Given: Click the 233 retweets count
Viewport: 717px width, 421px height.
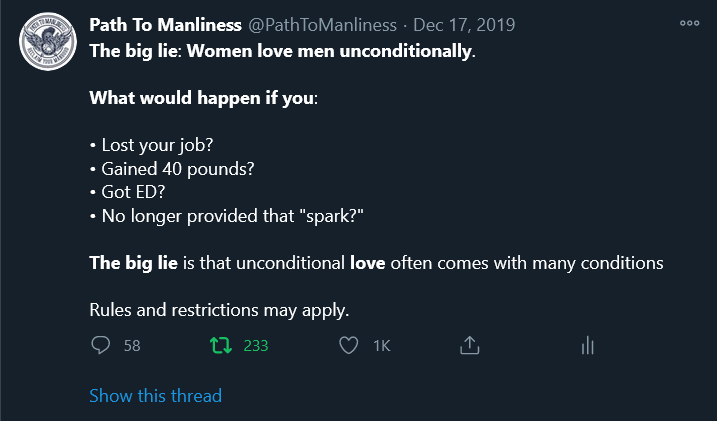Looking at the screenshot, I should pyautogui.click(x=256, y=346).
